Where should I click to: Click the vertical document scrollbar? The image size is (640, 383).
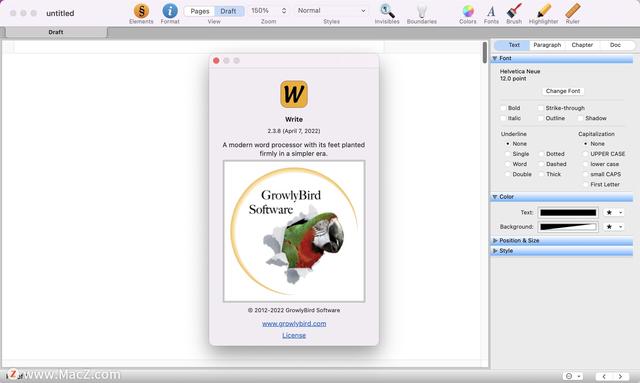click(484, 52)
